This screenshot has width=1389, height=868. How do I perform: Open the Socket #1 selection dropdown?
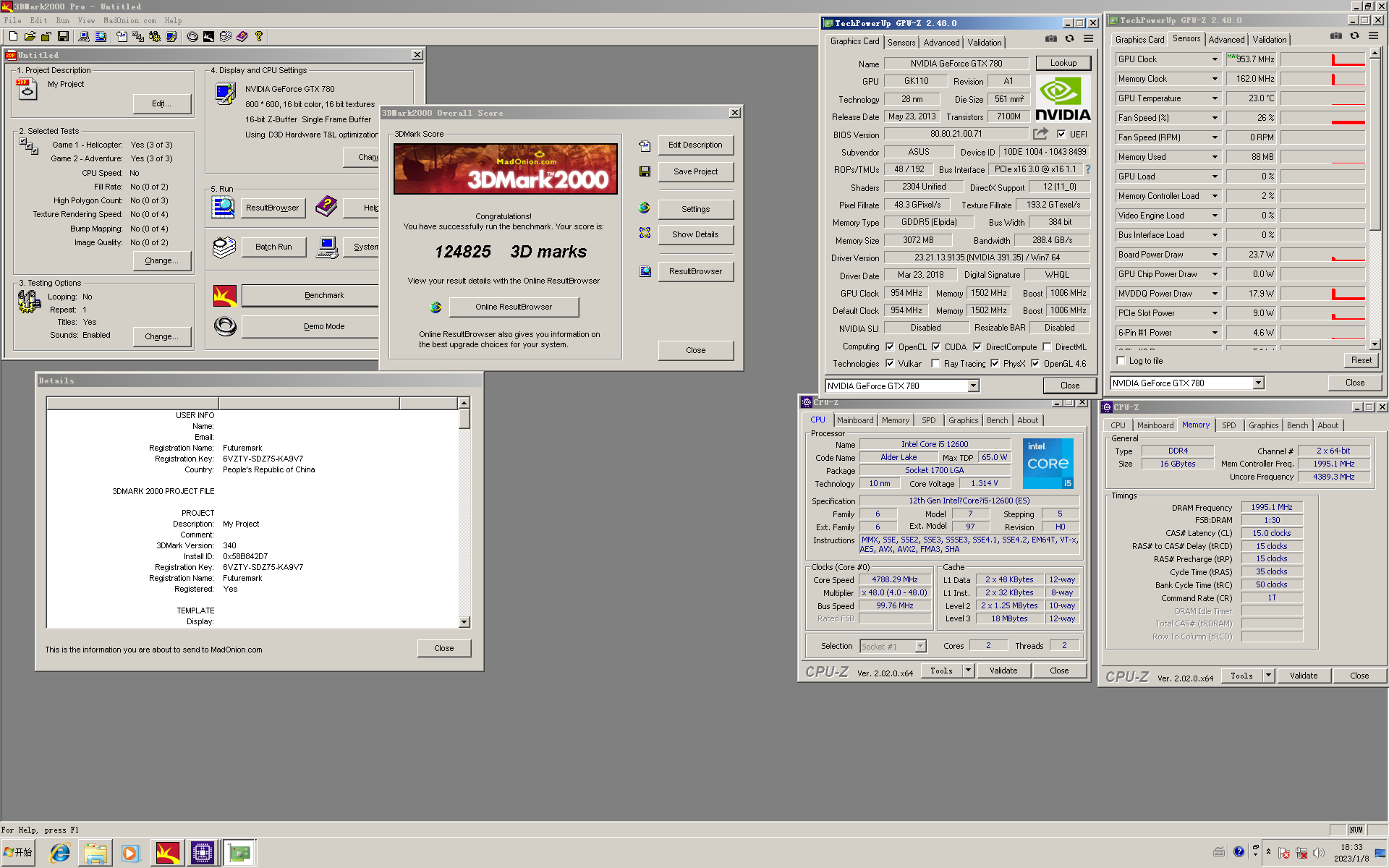point(921,647)
